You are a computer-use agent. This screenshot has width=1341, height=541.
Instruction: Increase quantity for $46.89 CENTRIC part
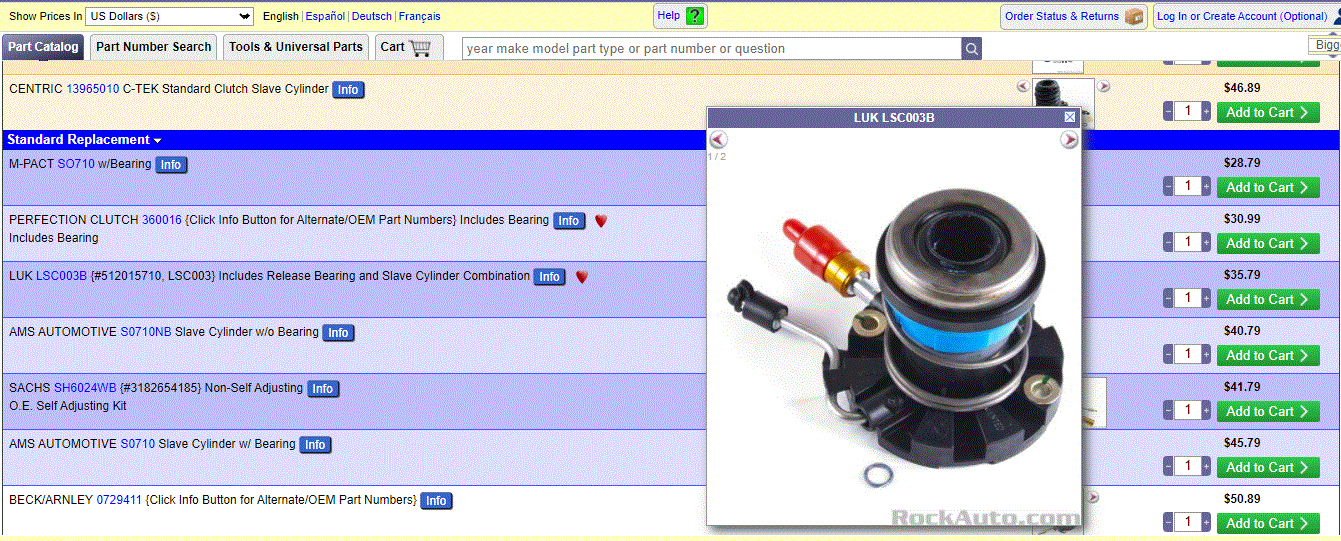1206,111
